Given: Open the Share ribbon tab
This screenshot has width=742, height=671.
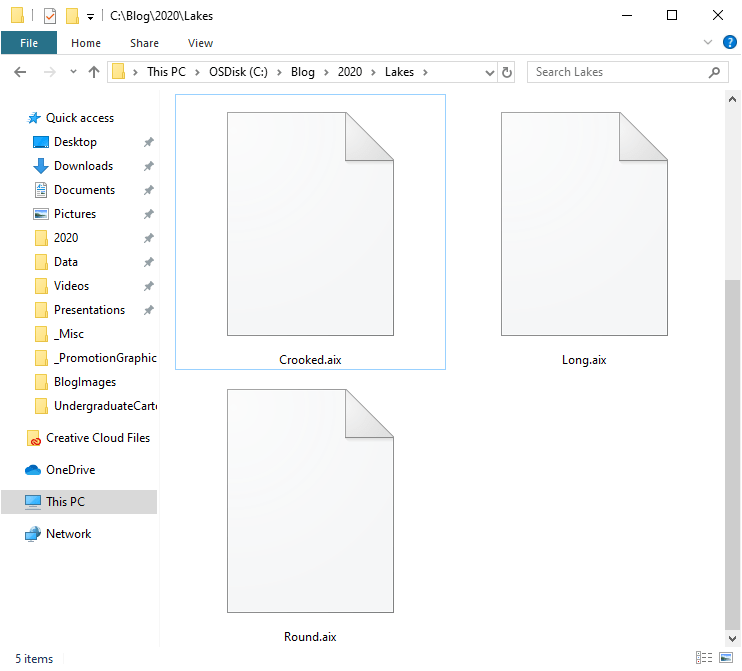Looking at the screenshot, I should pyautogui.click(x=144, y=43).
